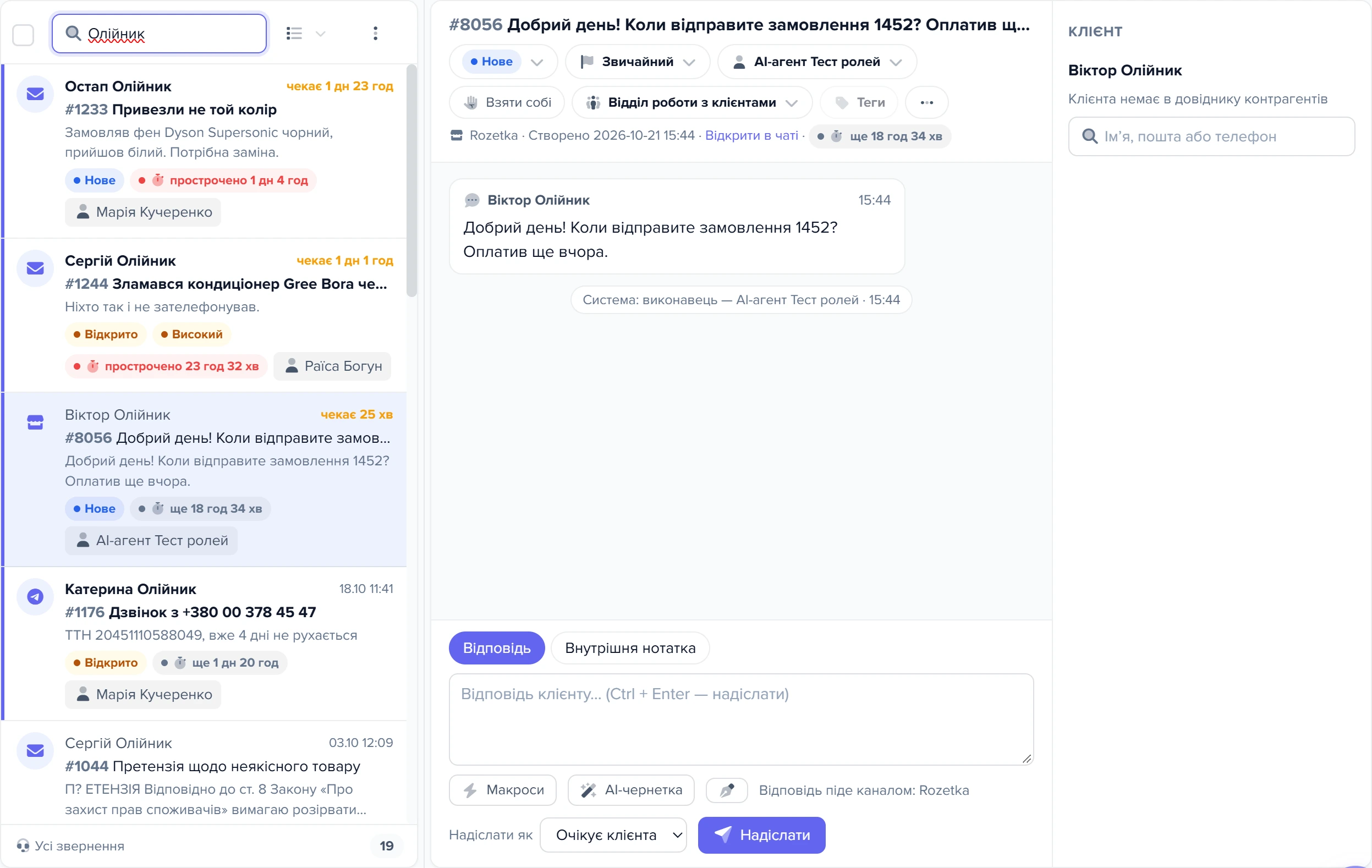Click the search magnifier icon in ticket search

click(x=73, y=33)
